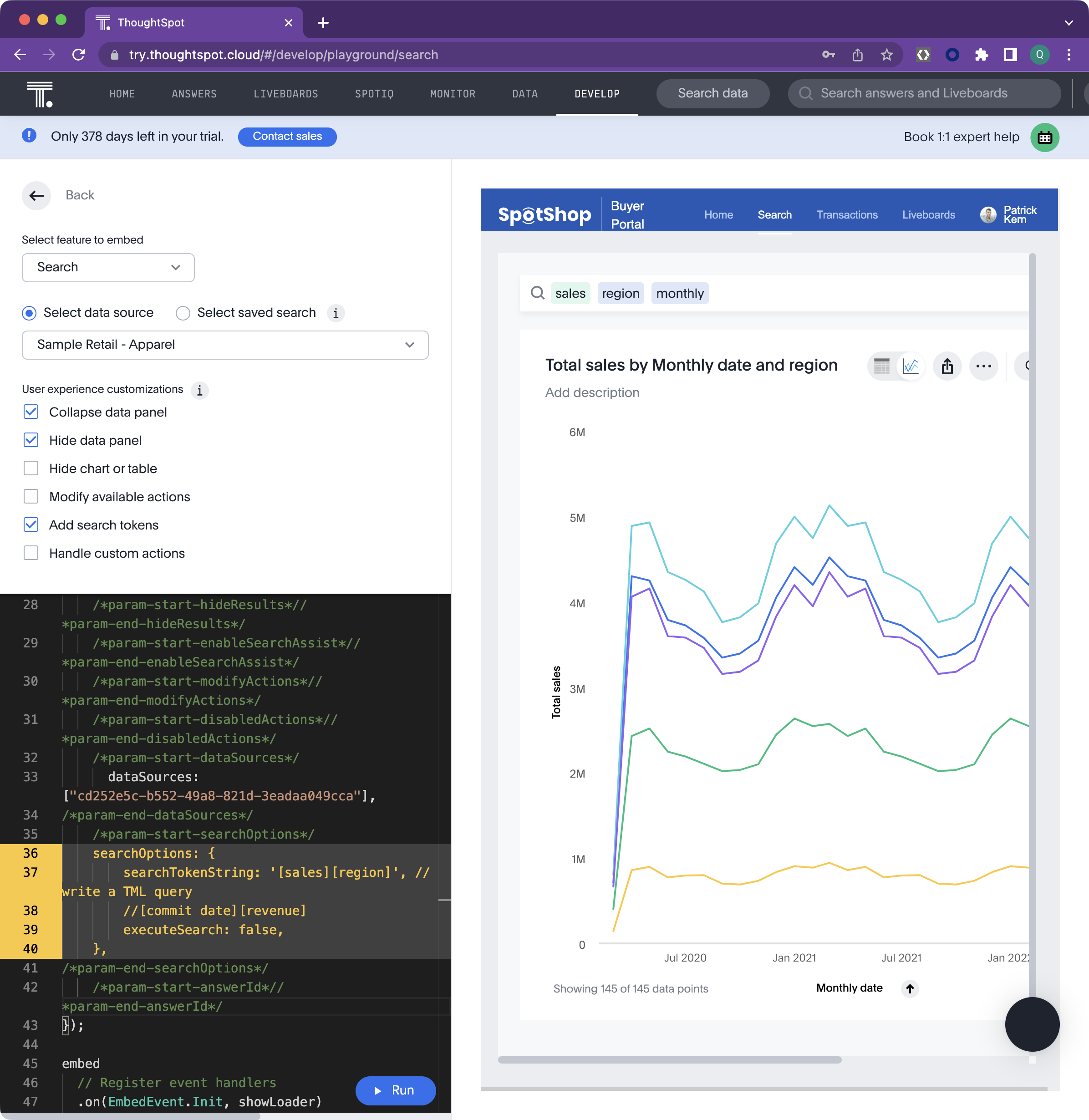Click the Contact sales button
The width and height of the screenshot is (1089, 1120).
coord(287,137)
